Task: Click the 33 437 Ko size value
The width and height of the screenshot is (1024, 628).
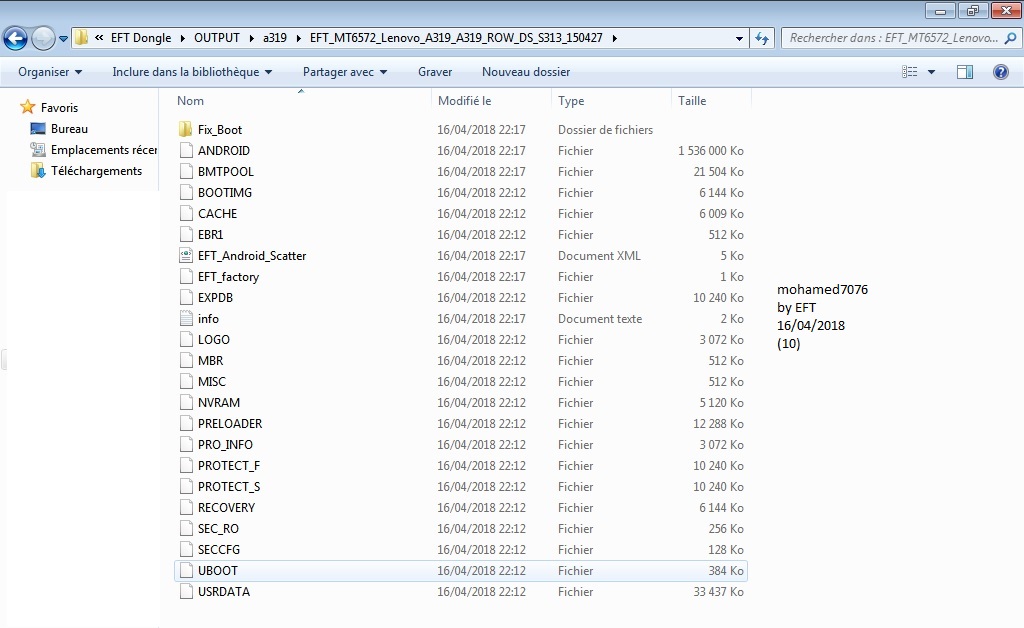Action: pos(718,591)
